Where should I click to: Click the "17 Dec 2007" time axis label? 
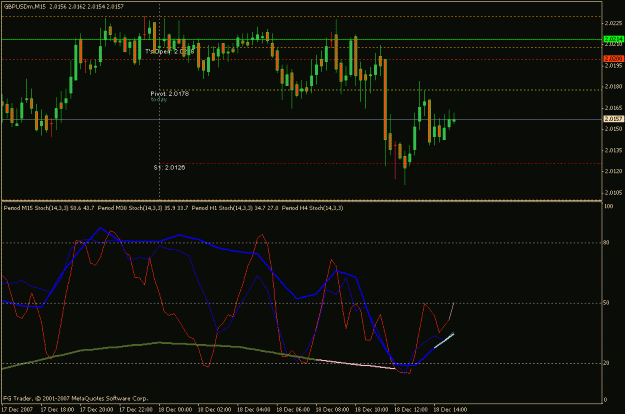pyautogui.click(x=18, y=409)
